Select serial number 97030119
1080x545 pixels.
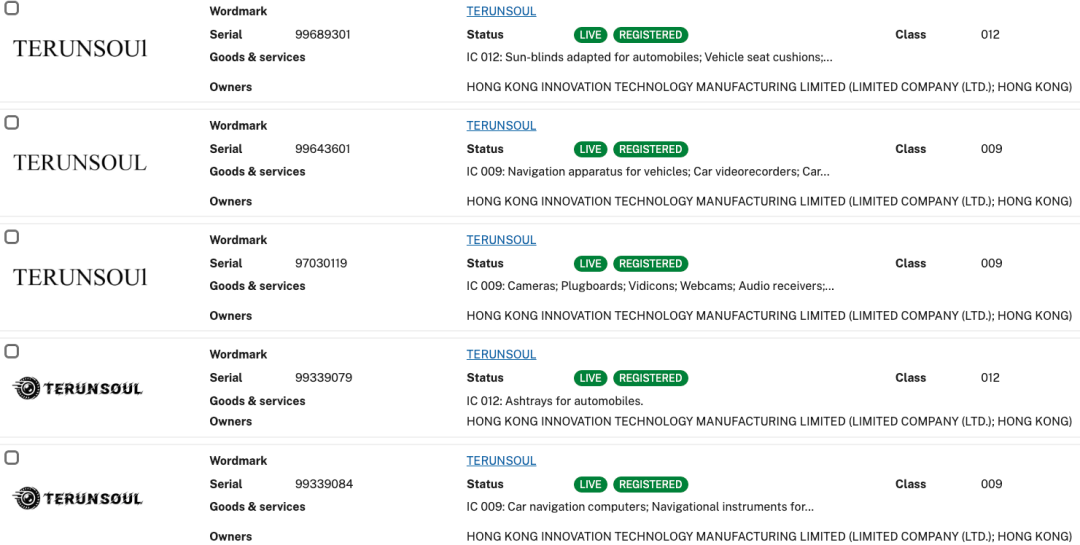[321, 263]
